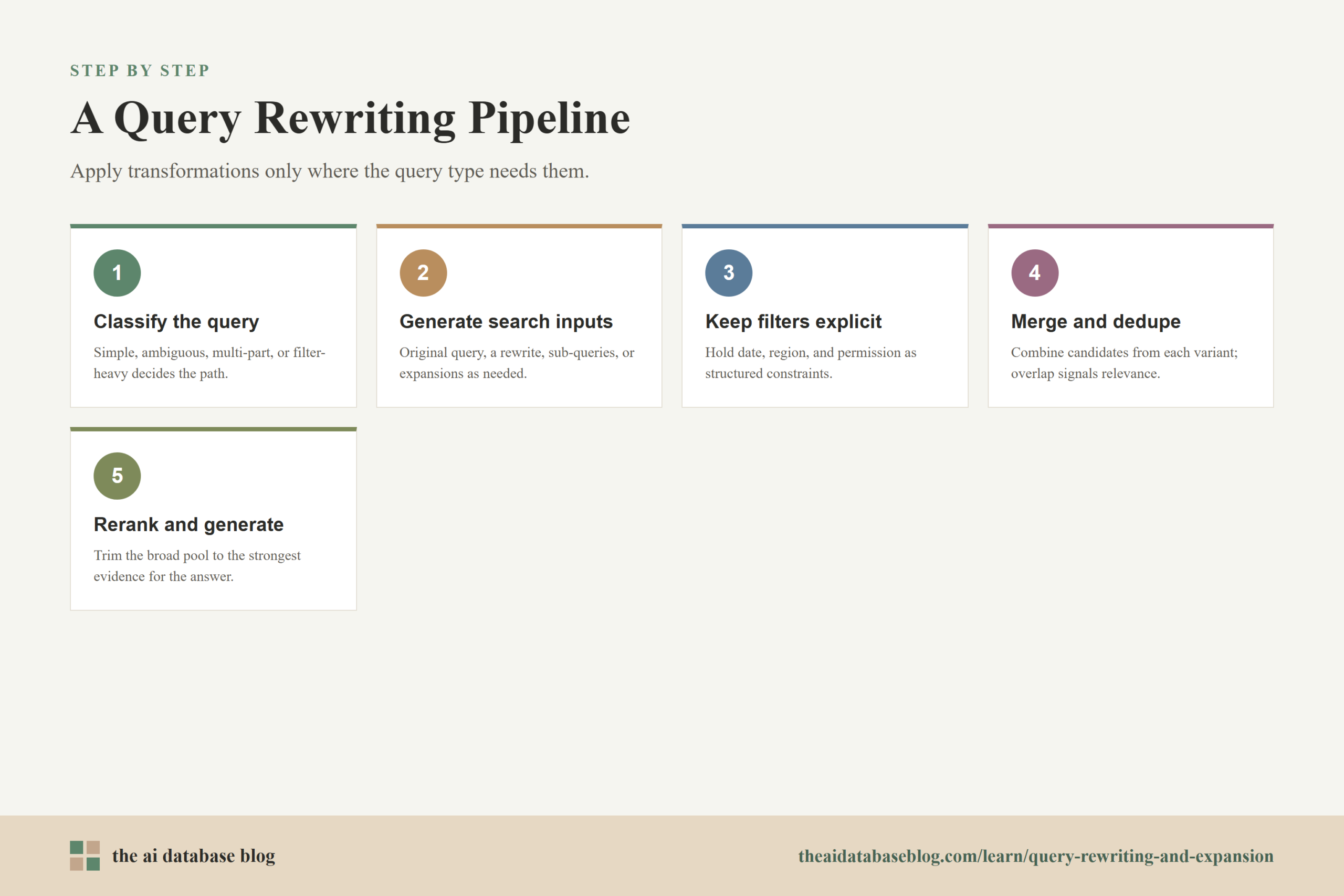1344x896 pixels.
Task: Click 'Rerank and generate' heading
Action: point(188,524)
